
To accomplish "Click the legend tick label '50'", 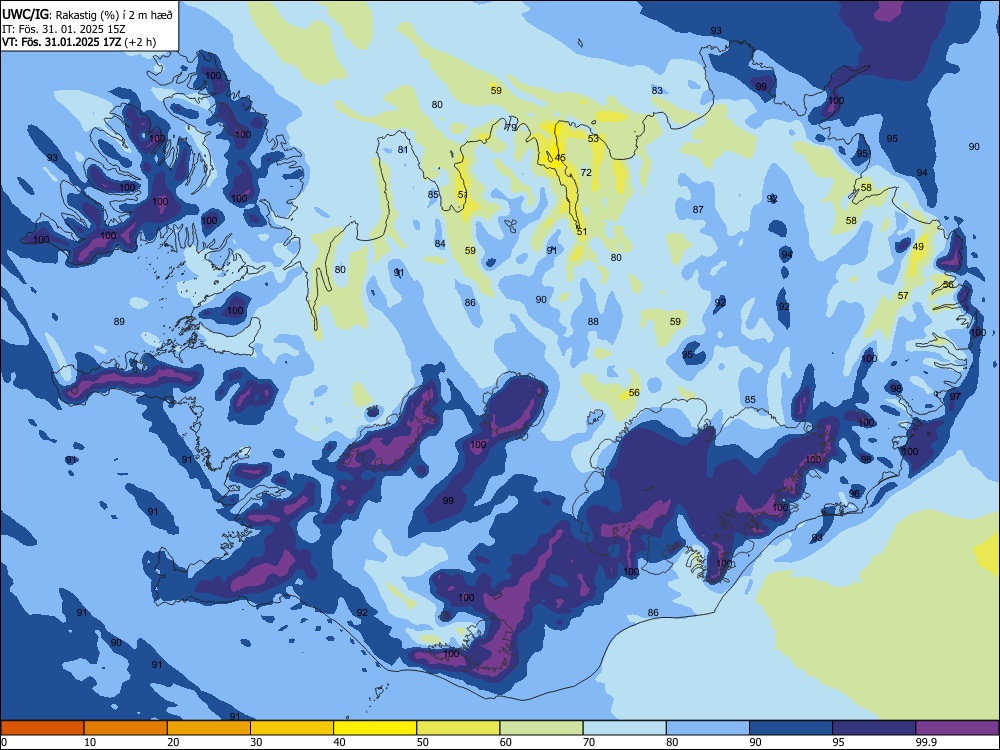I will pos(423,742).
